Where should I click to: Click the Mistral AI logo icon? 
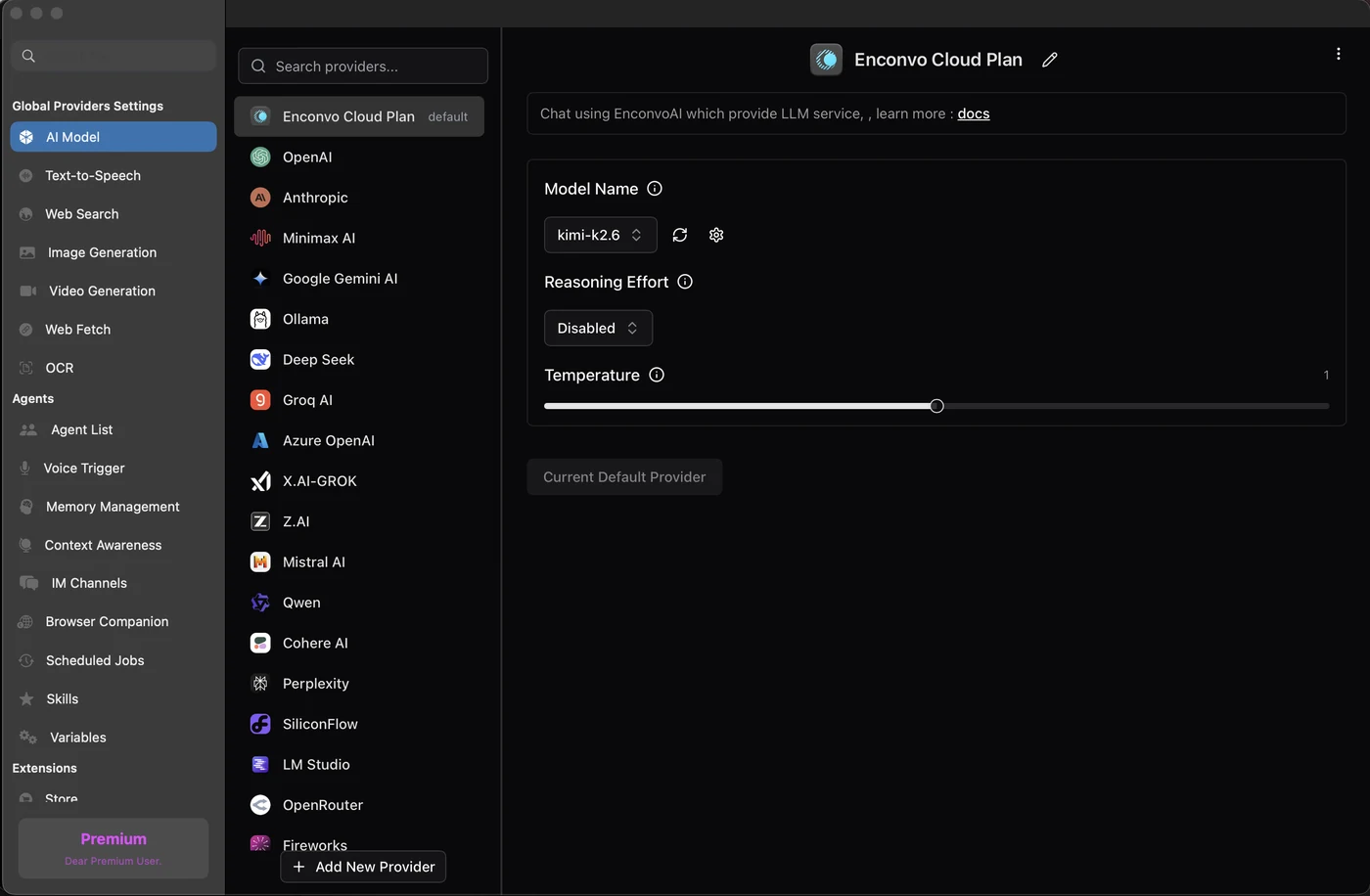click(x=260, y=561)
